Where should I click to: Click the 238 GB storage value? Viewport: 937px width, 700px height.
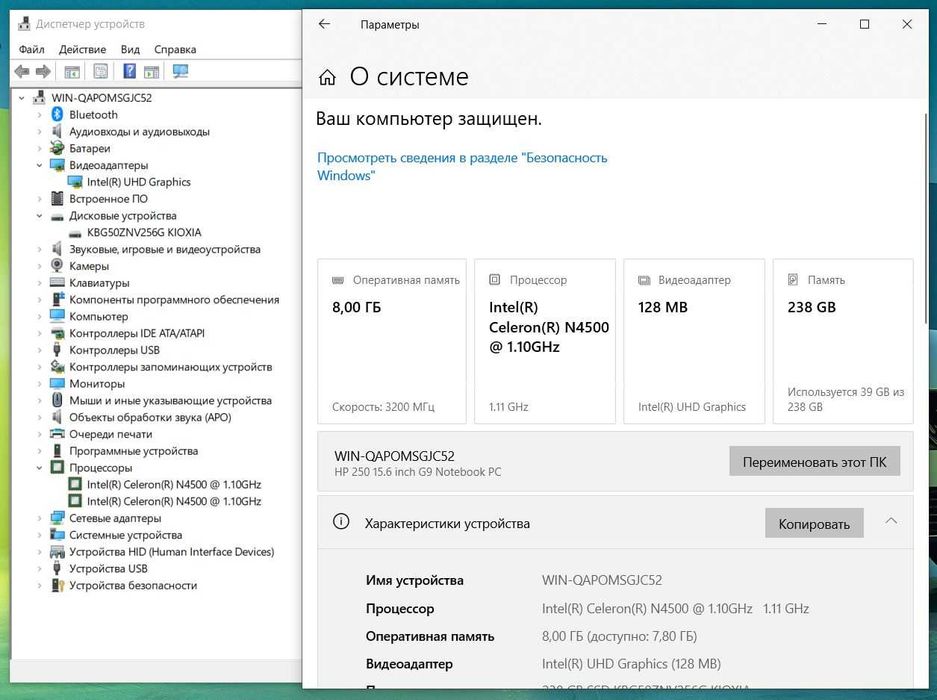point(812,307)
